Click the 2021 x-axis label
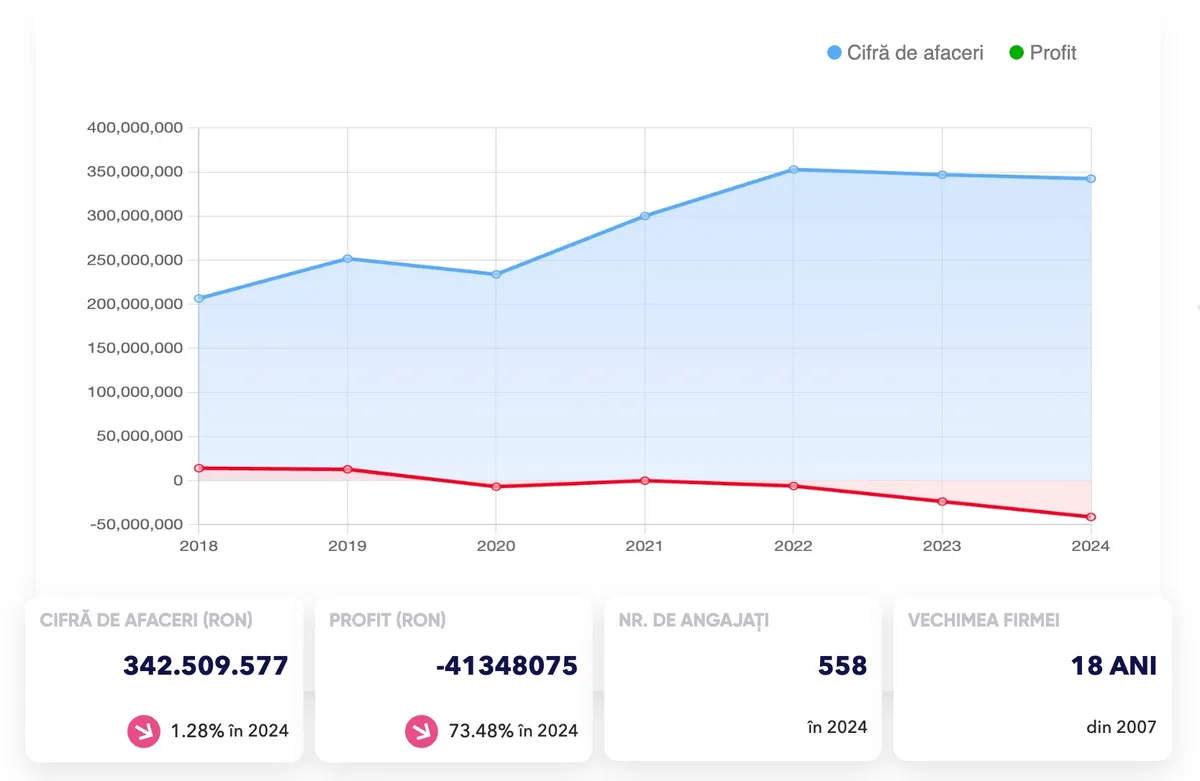This screenshot has height=781, width=1200. click(644, 546)
